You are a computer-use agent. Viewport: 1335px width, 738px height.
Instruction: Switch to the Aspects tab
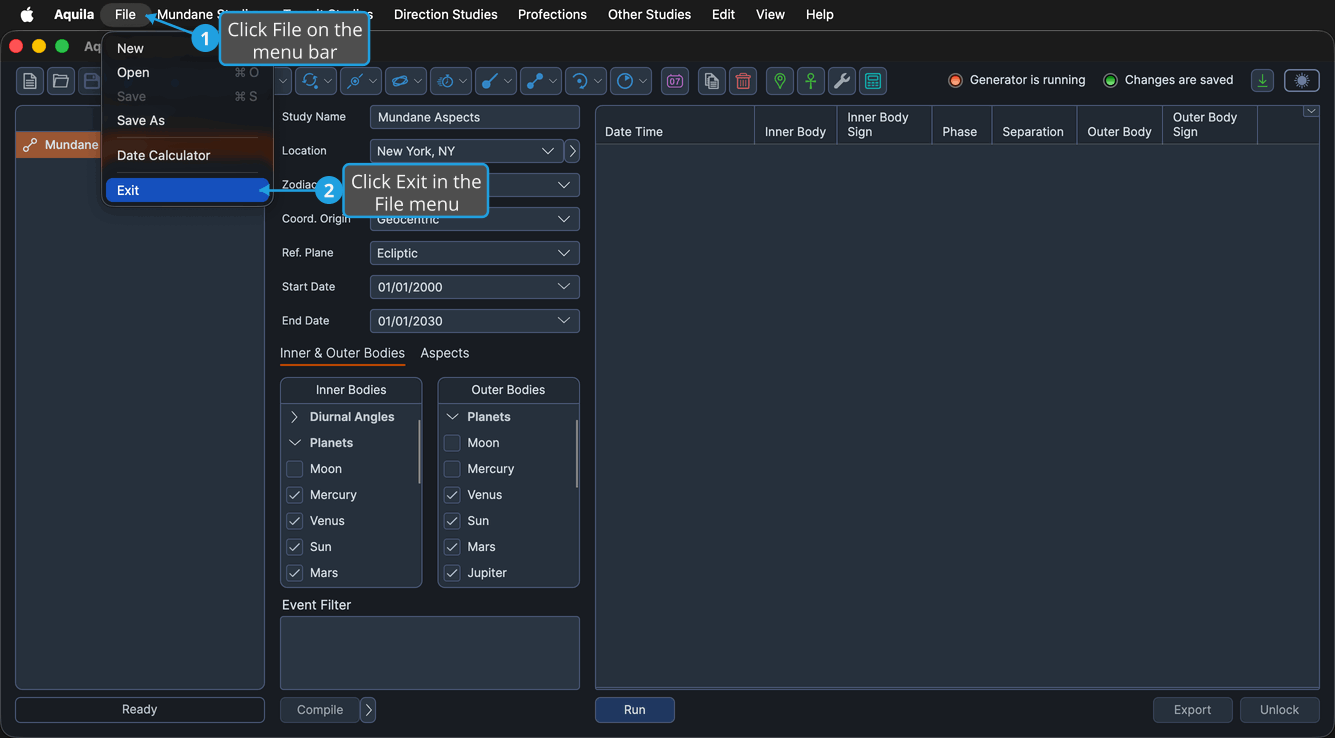click(445, 353)
